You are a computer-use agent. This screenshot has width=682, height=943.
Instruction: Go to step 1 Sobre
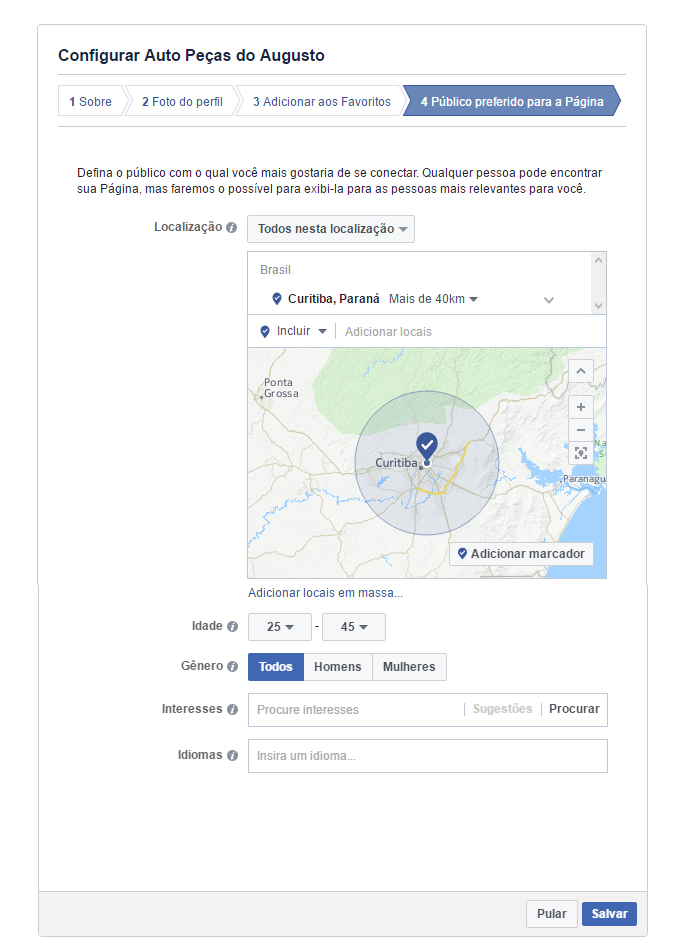[x=90, y=101]
